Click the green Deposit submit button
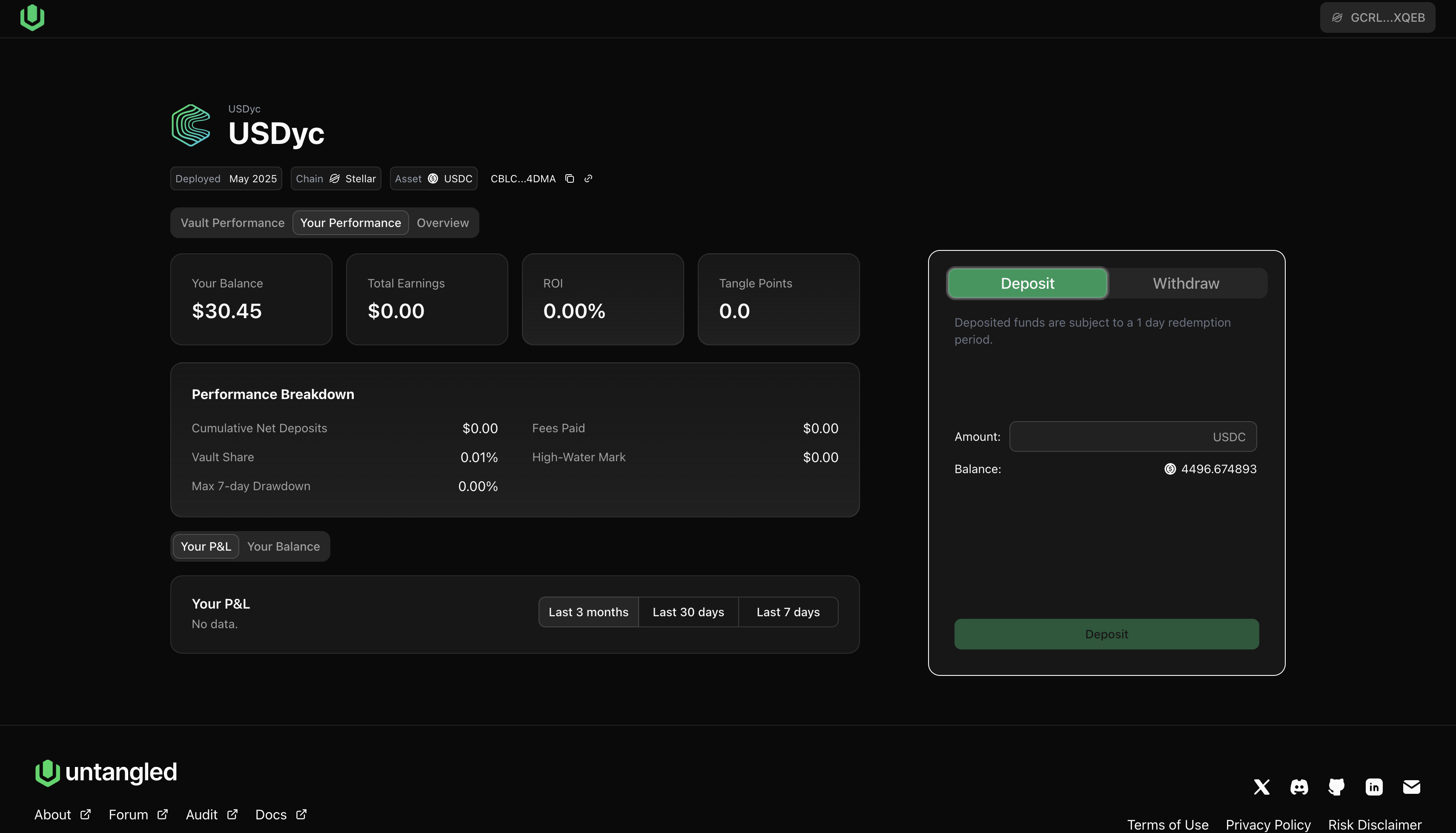The height and width of the screenshot is (833, 1456). click(1106, 634)
